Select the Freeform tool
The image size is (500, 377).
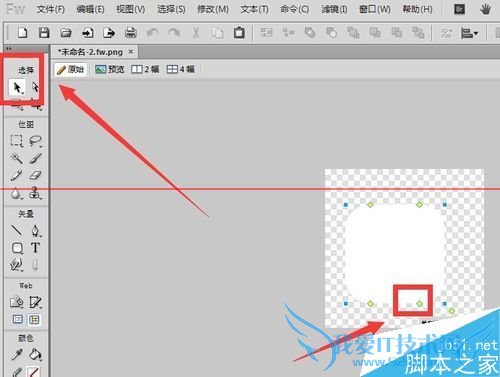coord(17,265)
